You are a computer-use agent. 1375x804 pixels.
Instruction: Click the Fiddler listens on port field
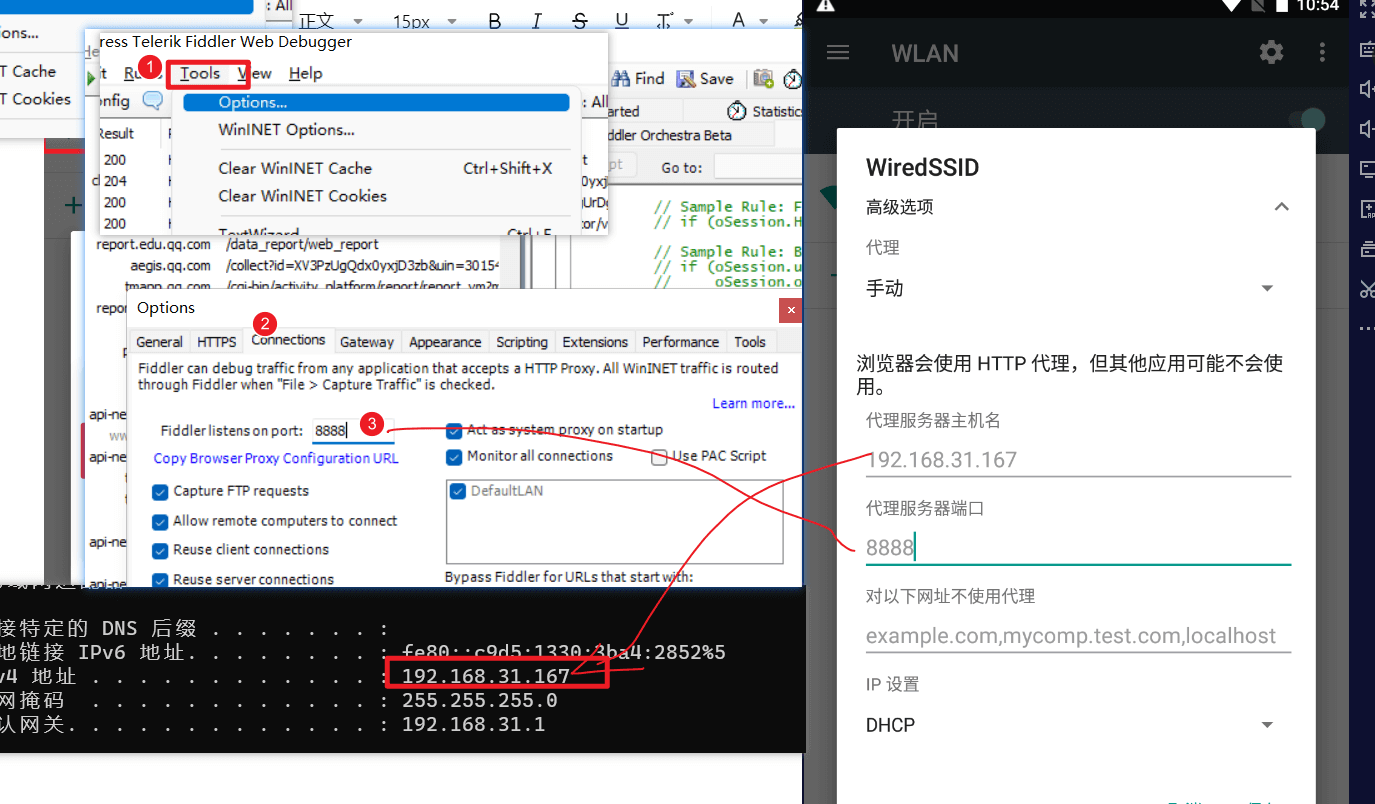pyautogui.click(x=353, y=430)
